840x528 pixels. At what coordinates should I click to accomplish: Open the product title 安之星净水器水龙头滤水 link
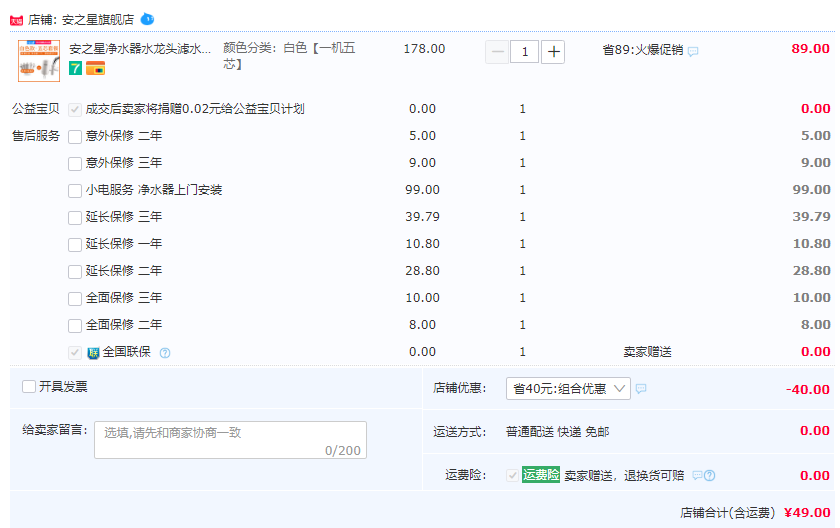tap(140, 49)
